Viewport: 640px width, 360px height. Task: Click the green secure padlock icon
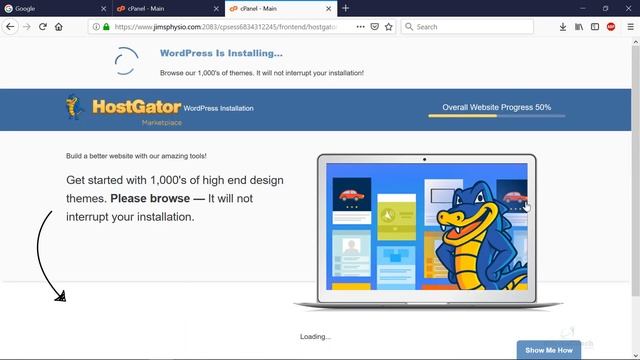(x=106, y=27)
